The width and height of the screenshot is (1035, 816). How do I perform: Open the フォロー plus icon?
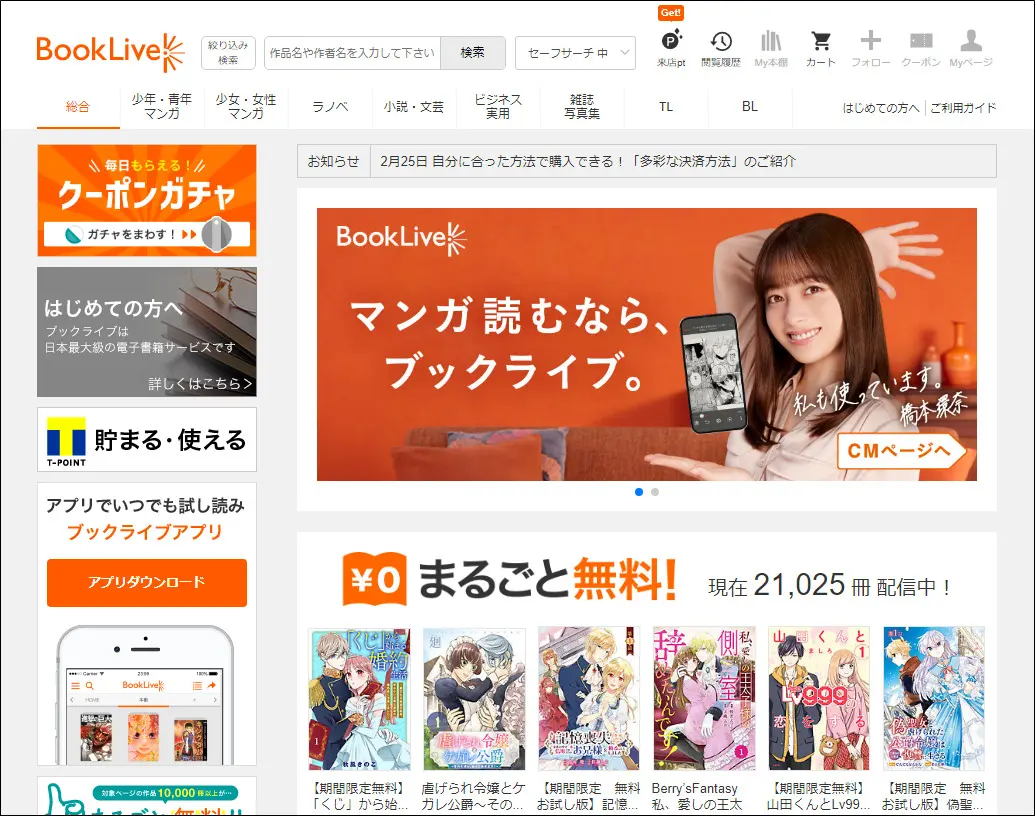pos(871,48)
